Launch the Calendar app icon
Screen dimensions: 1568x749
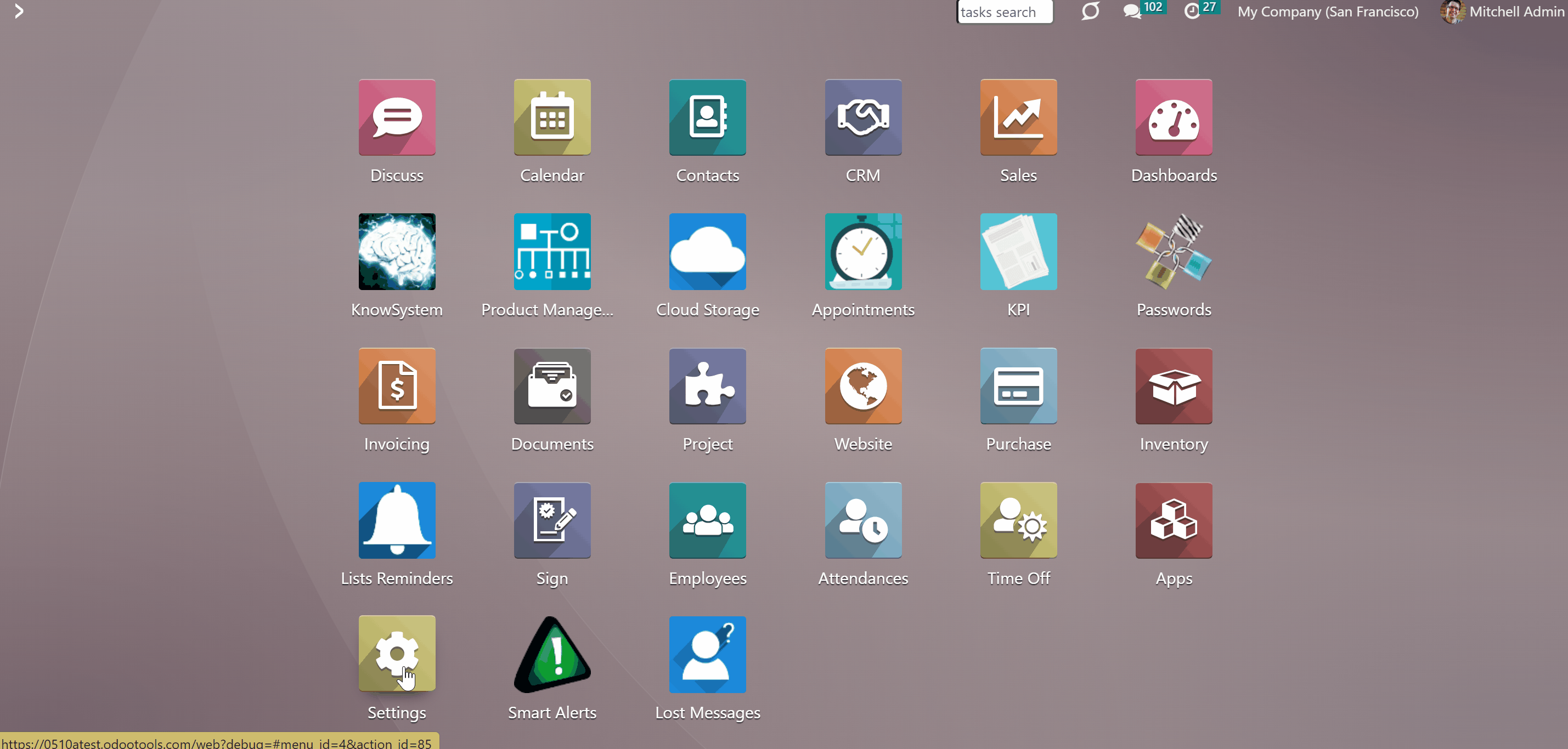pyautogui.click(x=552, y=117)
